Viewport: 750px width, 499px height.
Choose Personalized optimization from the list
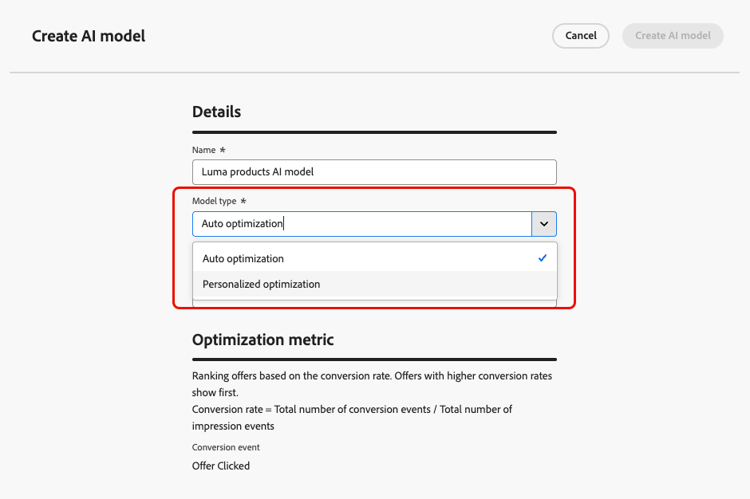261,285
